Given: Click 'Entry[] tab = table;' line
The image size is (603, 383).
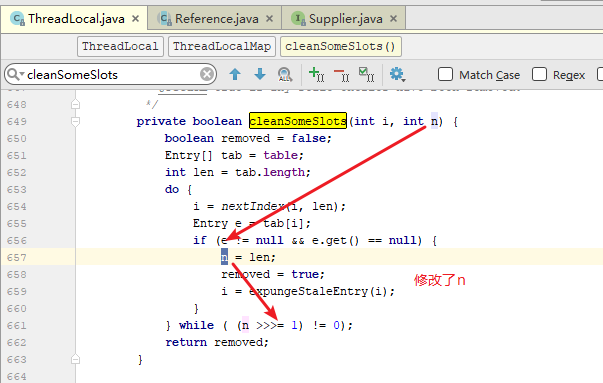Looking at the screenshot, I should [234, 155].
